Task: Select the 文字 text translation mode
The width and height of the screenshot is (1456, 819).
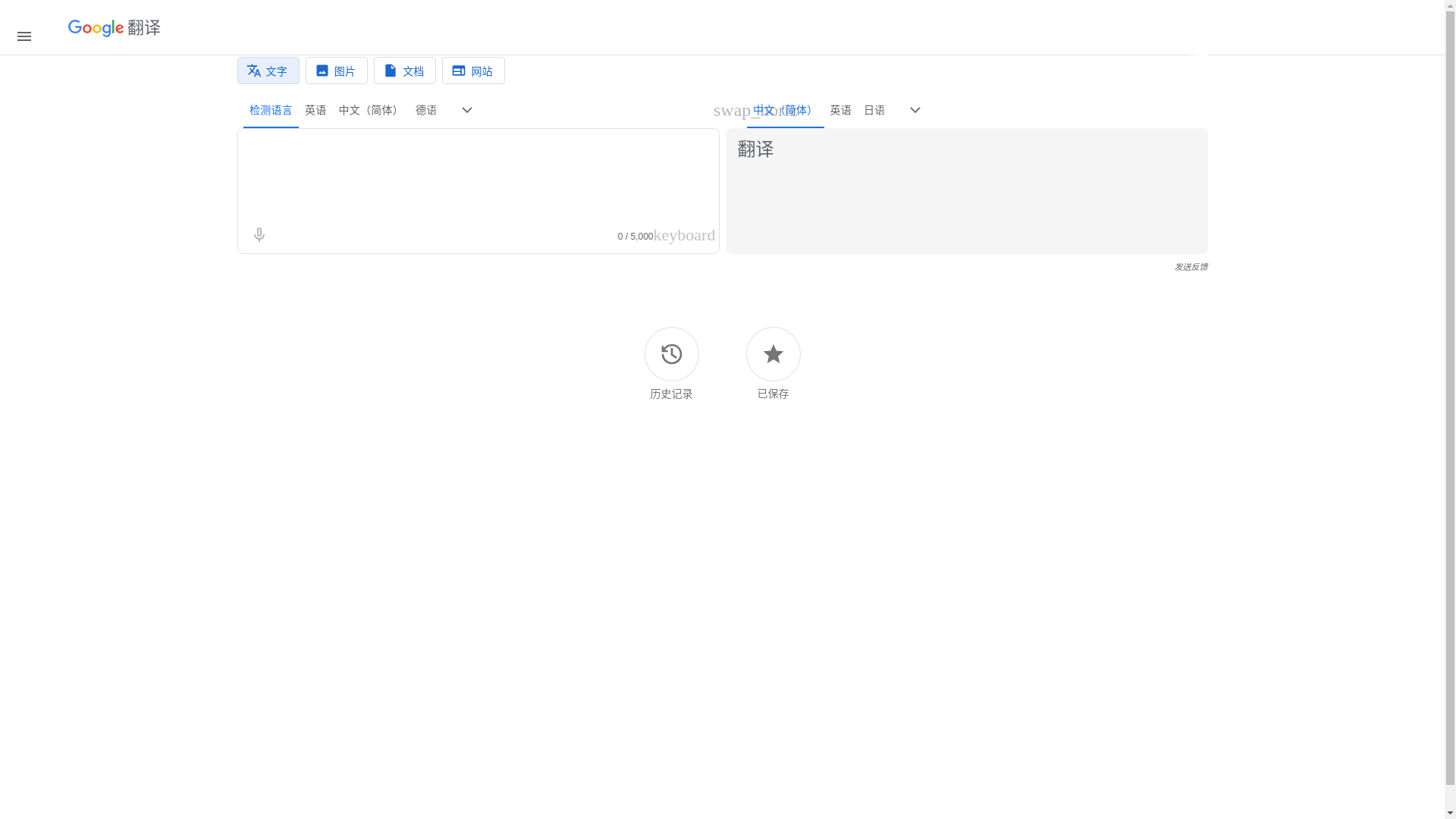Action: point(268,71)
